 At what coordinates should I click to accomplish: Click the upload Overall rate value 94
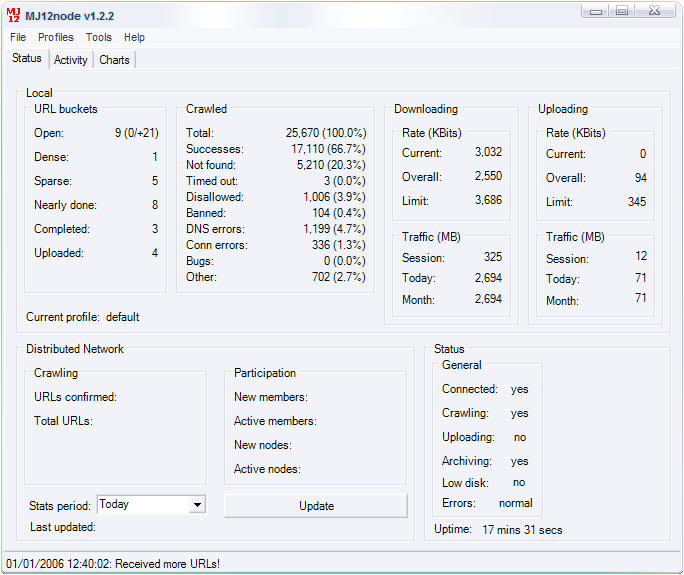(641, 178)
